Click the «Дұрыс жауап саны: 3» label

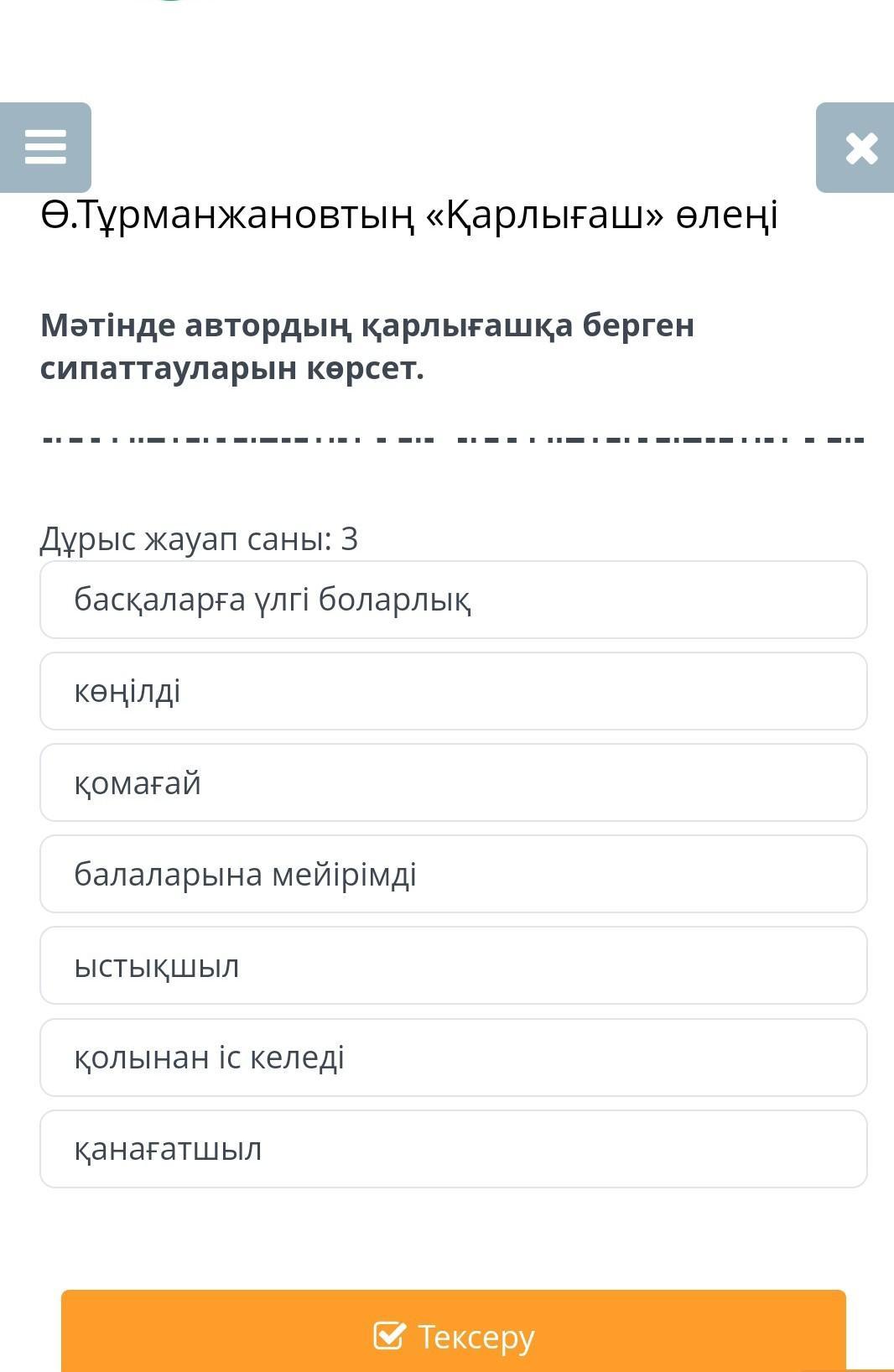pyautogui.click(x=199, y=538)
